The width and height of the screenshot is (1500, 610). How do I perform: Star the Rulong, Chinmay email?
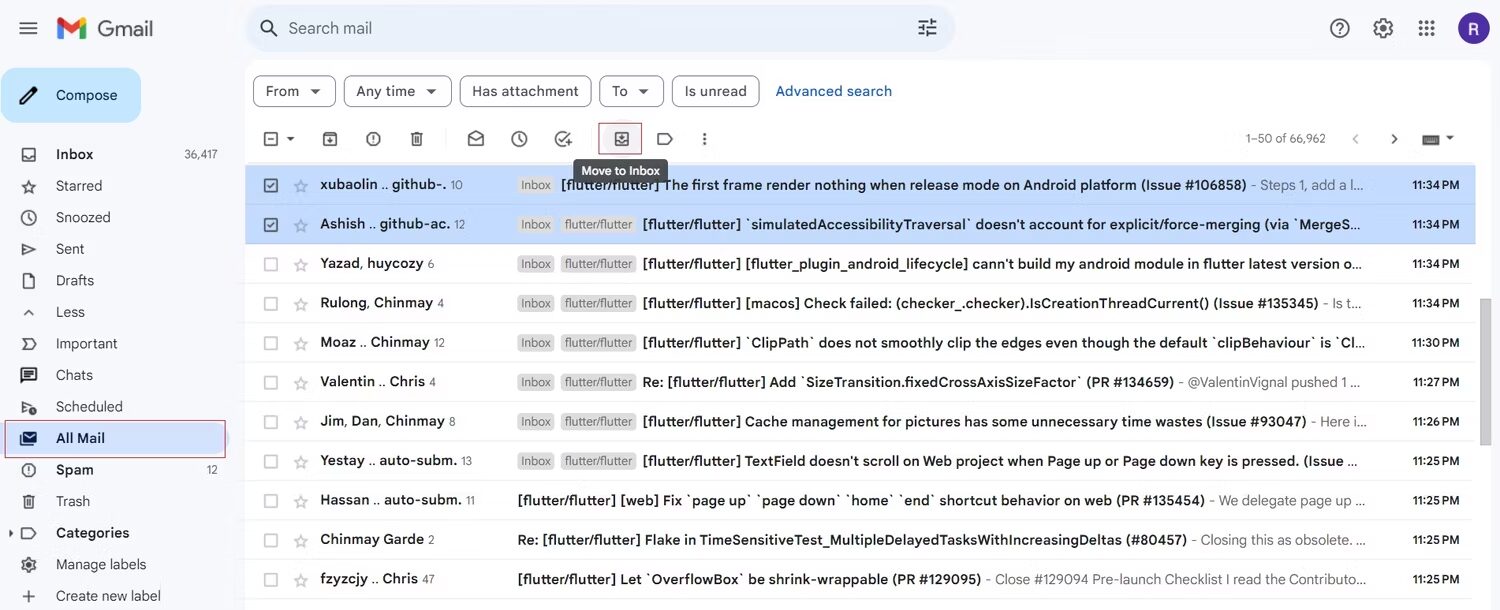[300, 304]
